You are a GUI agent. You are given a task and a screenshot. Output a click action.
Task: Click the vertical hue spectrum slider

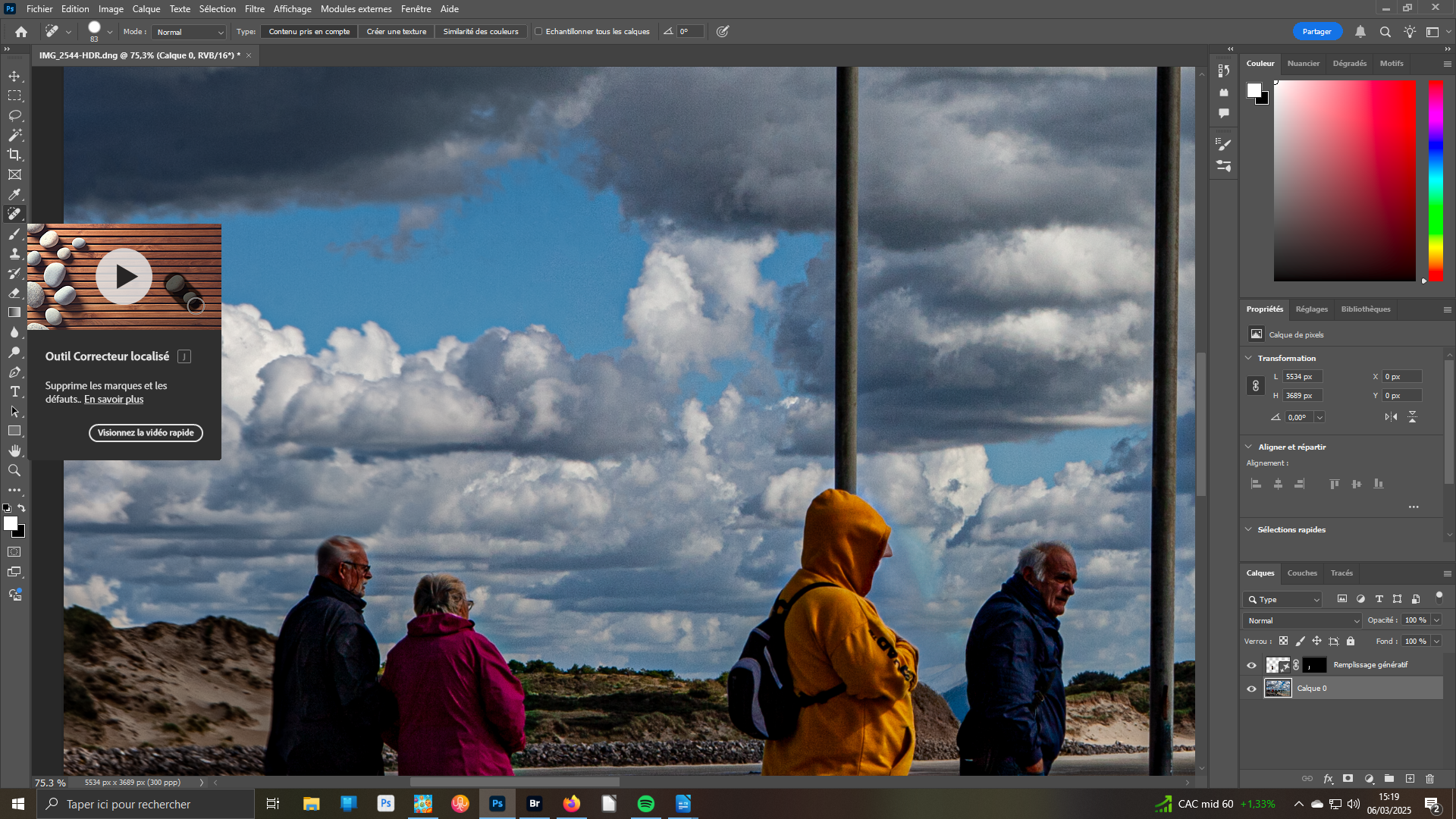[x=1436, y=180]
